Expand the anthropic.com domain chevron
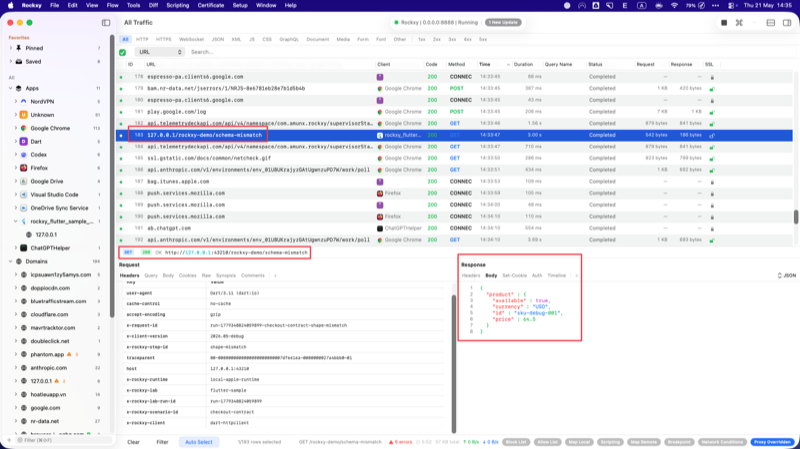Viewport: 800px width, 449px height. (16, 367)
